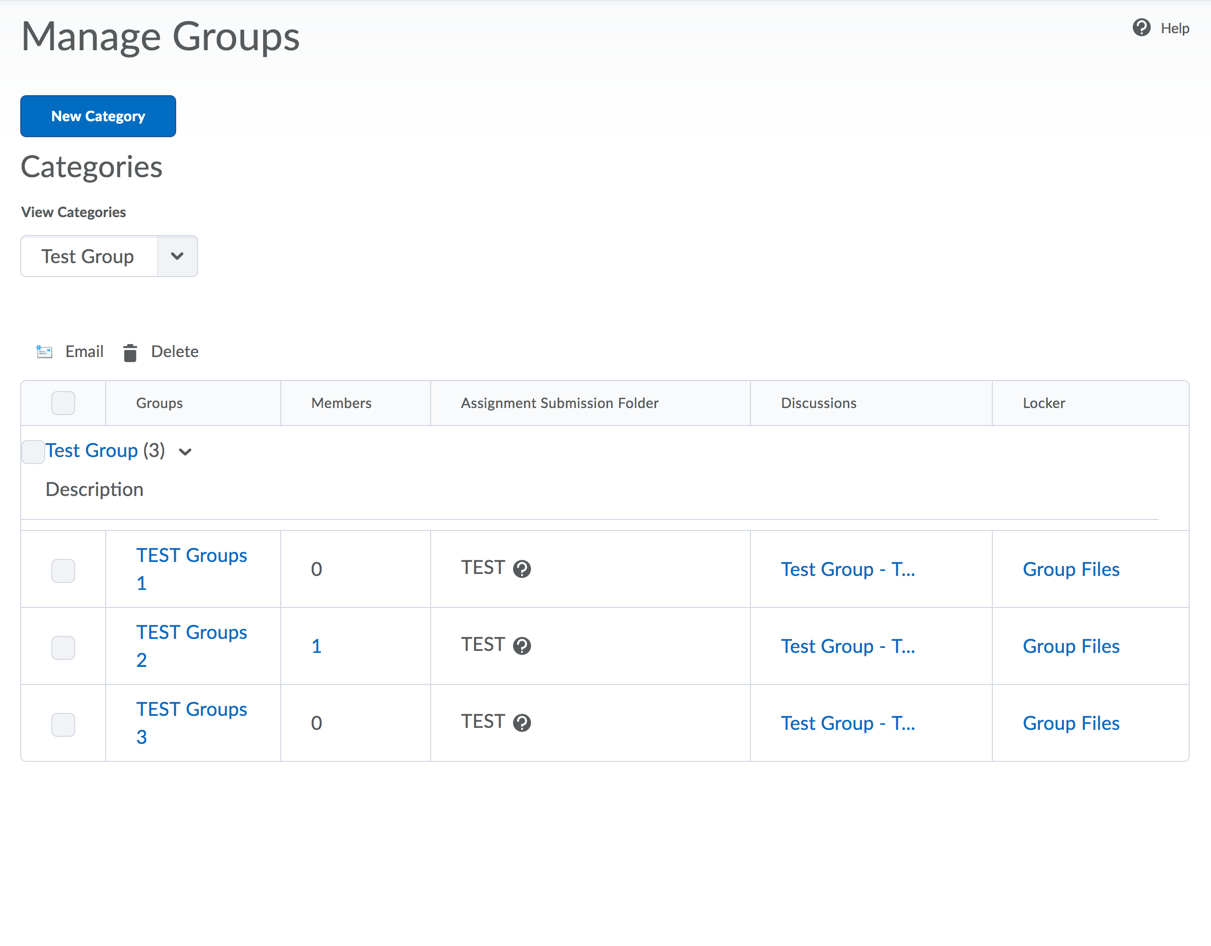Click TEST submission folder text in TEST Groups 1 row

coord(483,567)
